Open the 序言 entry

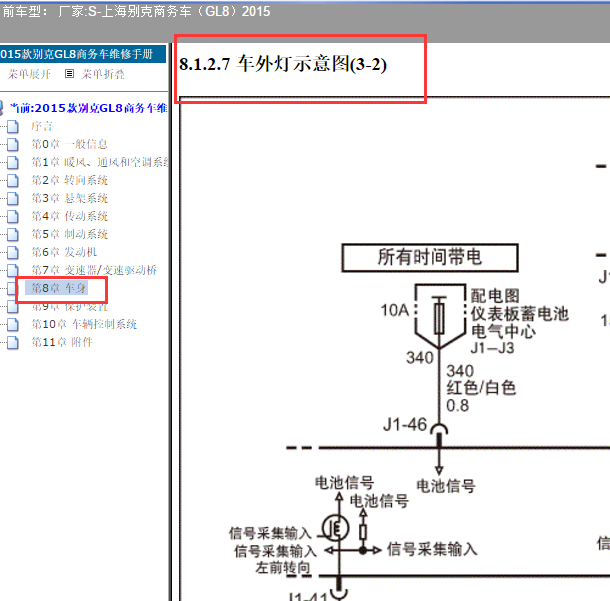coord(42,126)
